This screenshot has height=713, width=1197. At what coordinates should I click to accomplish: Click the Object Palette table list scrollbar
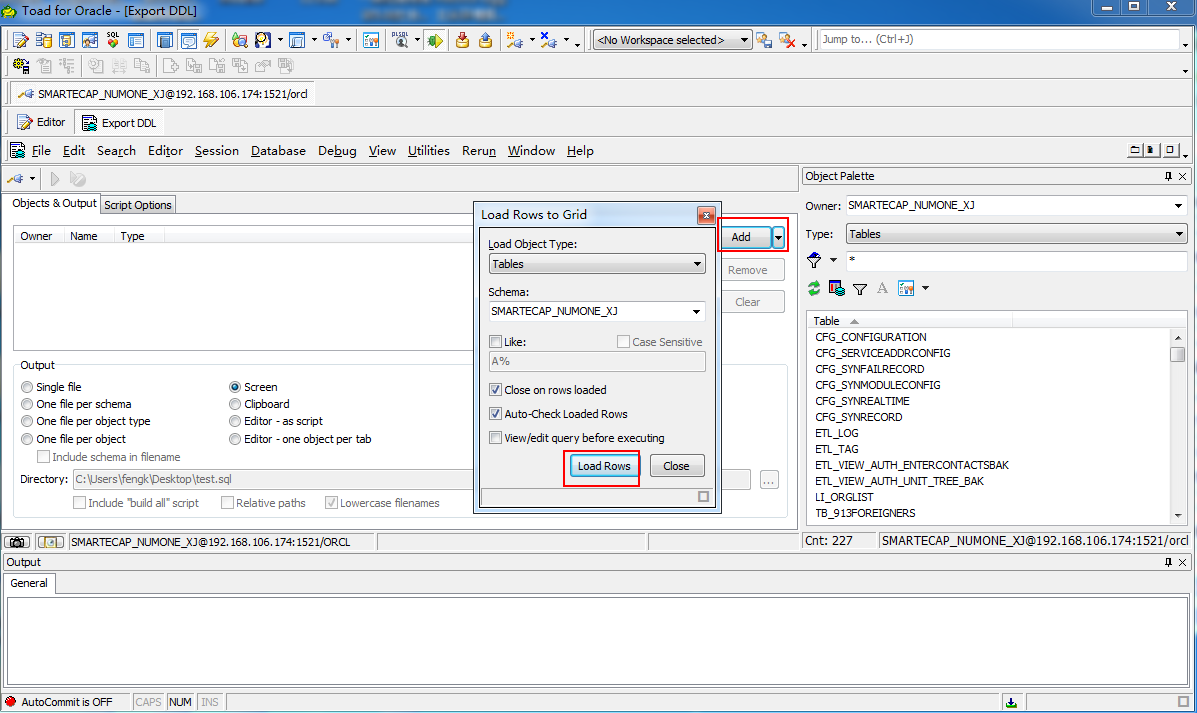[x=1178, y=425]
